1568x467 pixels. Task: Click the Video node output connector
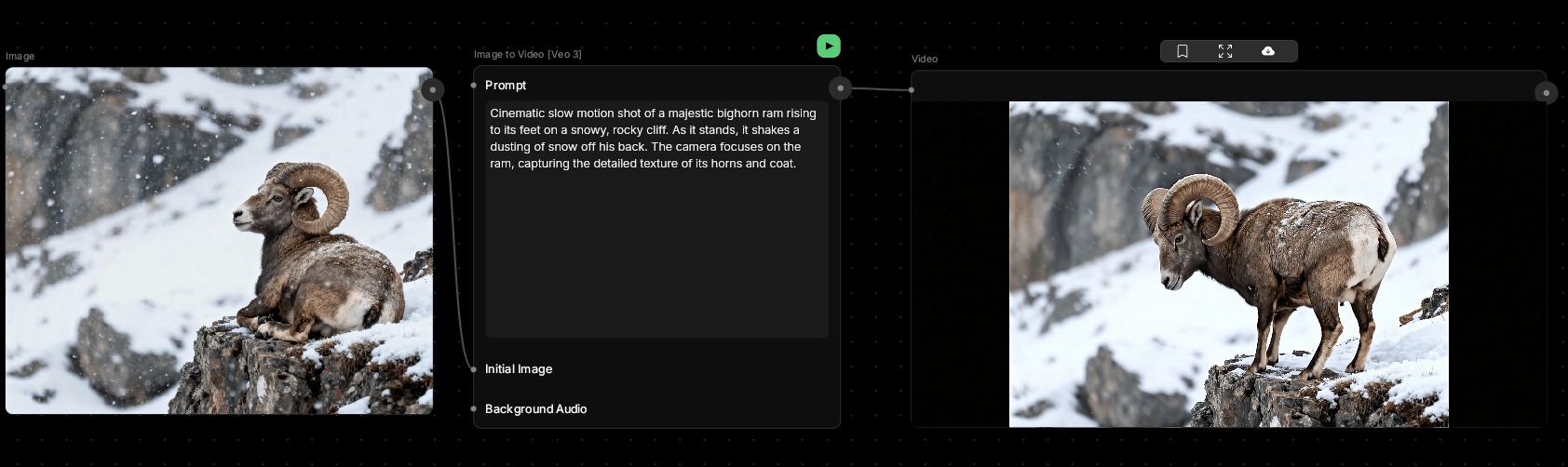pos(1546,92)
